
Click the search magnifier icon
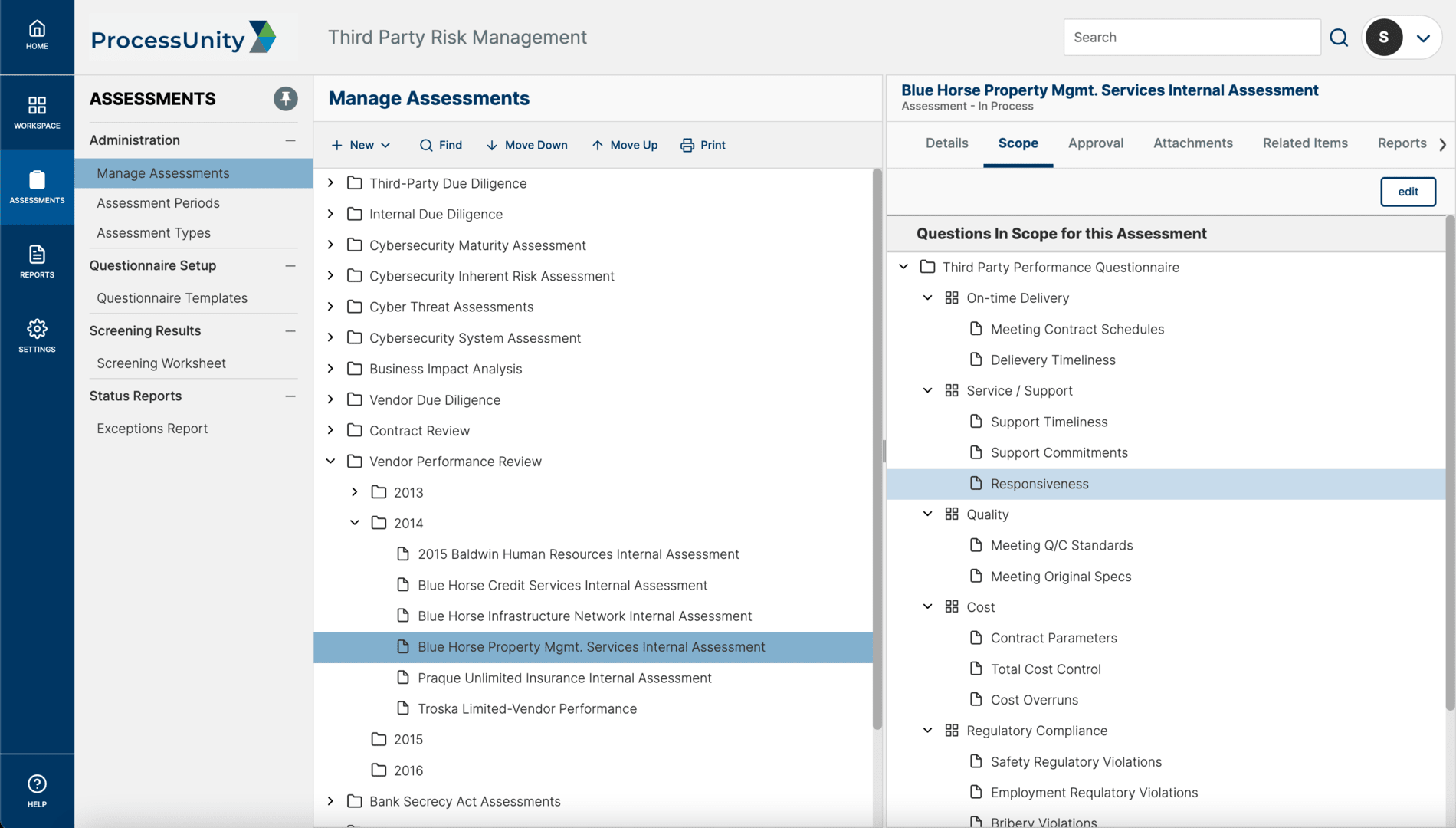[1339, 38]
